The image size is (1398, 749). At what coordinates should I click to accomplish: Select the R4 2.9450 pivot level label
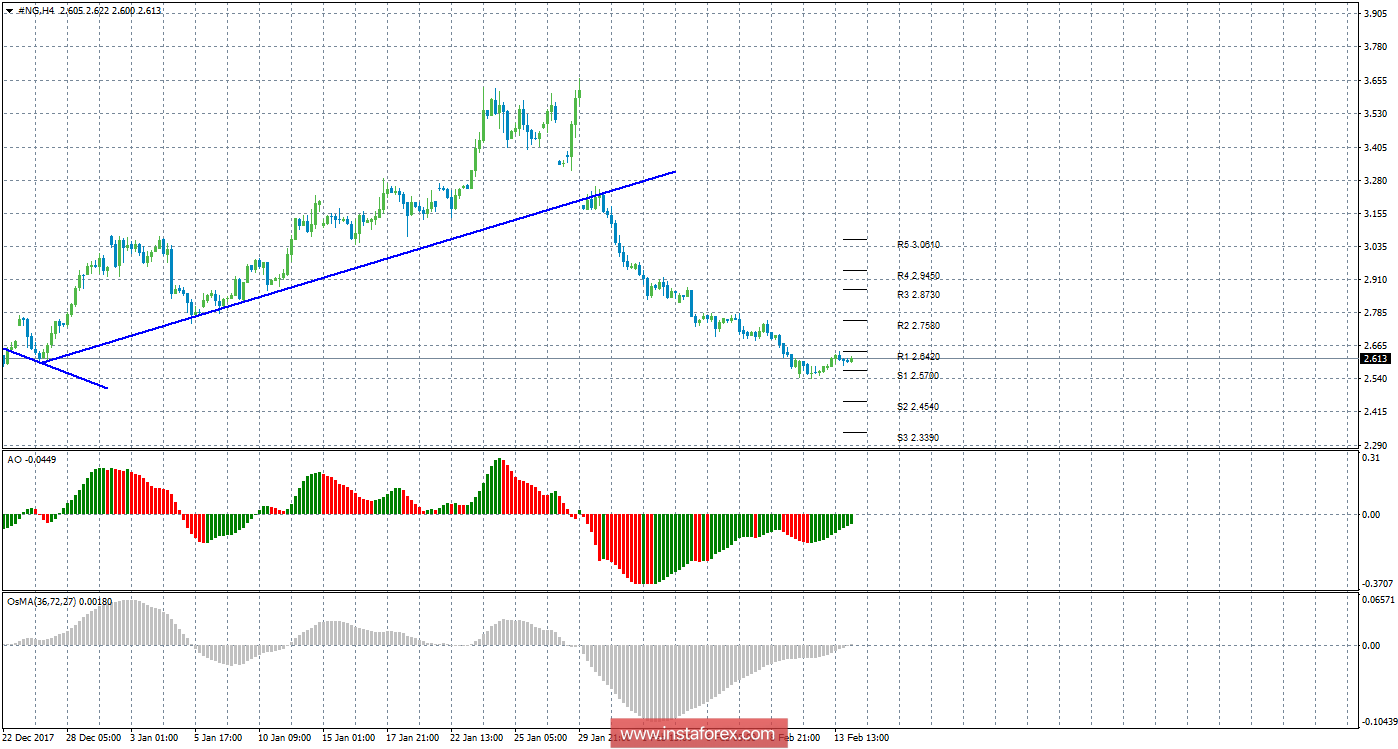(x=918, y=275)
